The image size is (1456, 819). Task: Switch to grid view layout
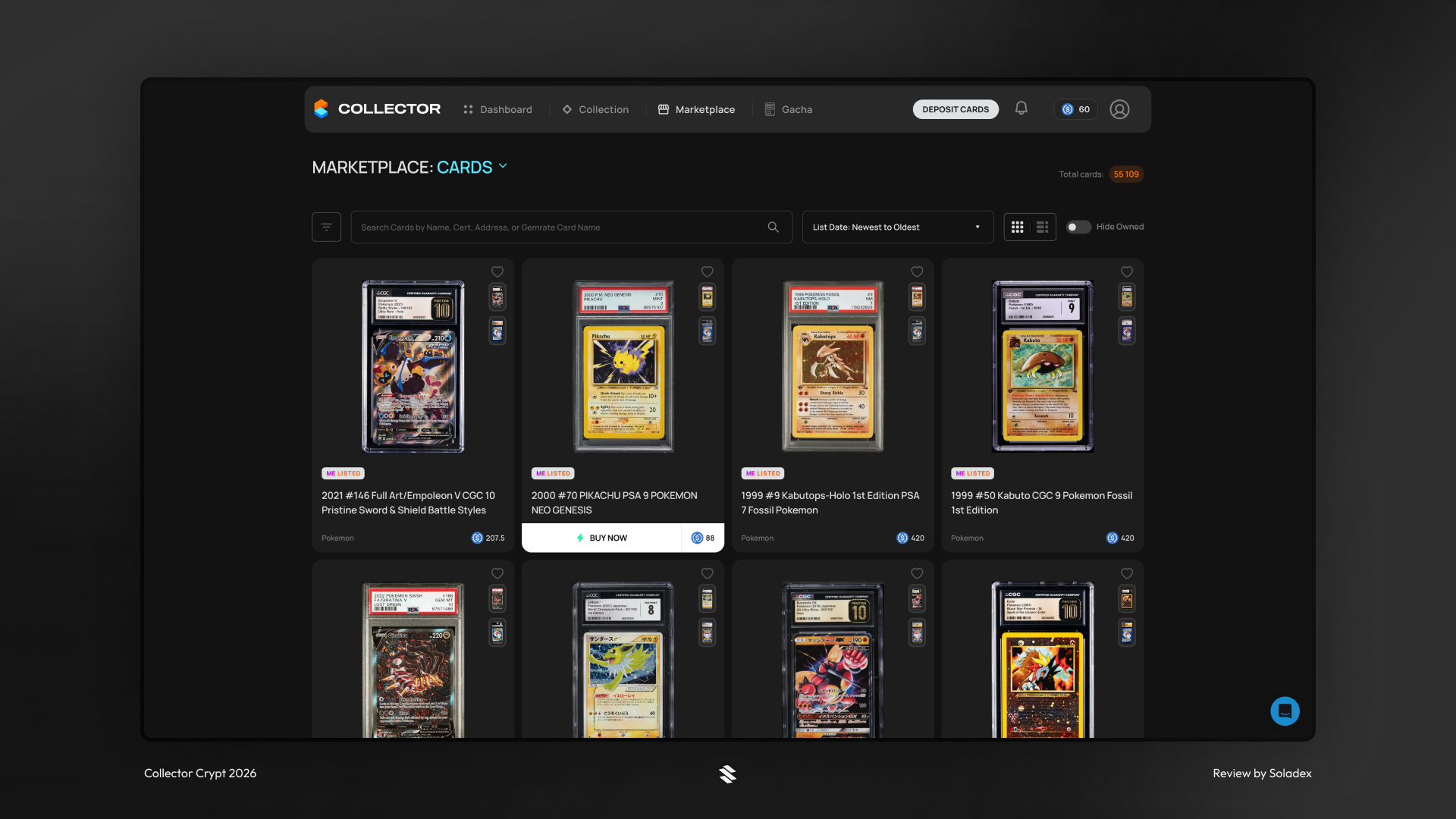(x=1017, y=226)
